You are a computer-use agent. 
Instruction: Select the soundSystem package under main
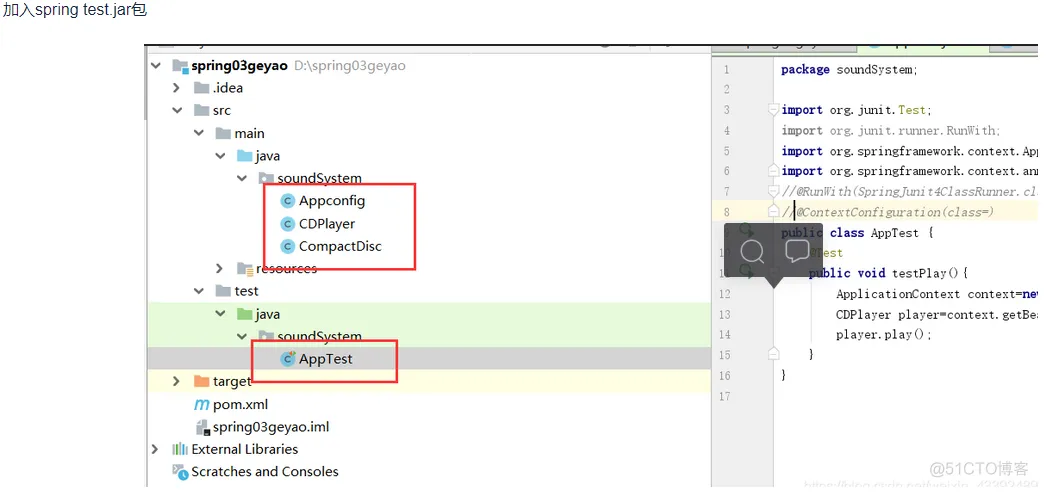pos(320,179)
